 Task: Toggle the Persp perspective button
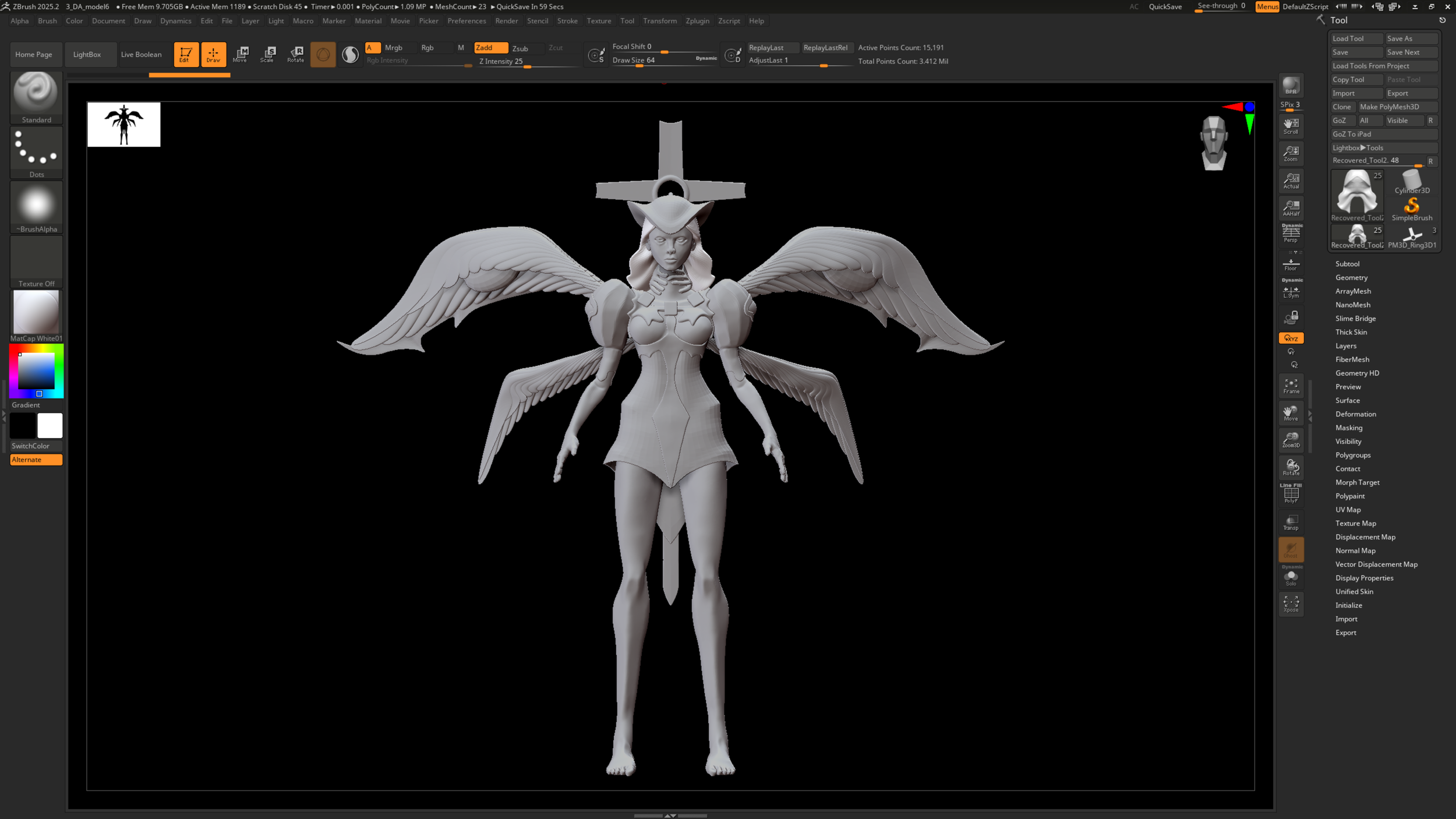click(1291, 234)
